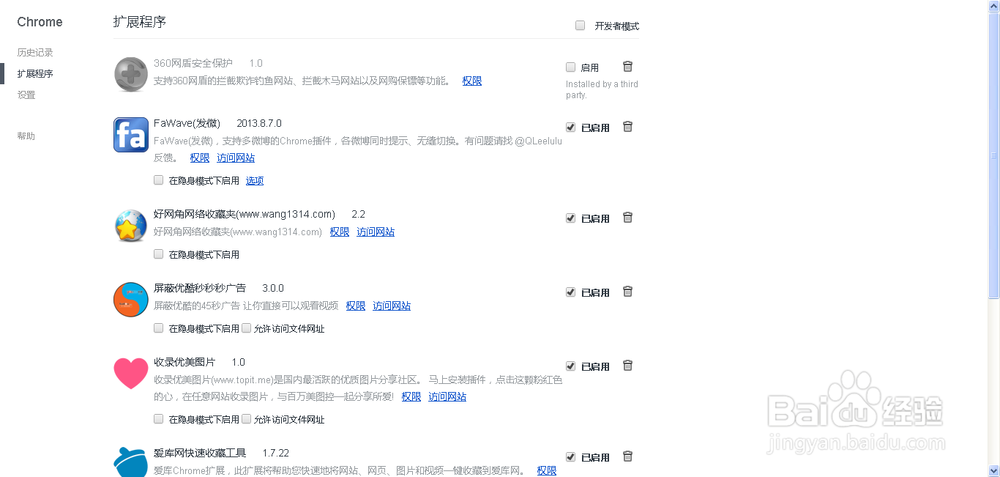
Task: Tick 在隐身模式下启用 for 好网角网络收藏夹
Action: (x=159, y=254)
